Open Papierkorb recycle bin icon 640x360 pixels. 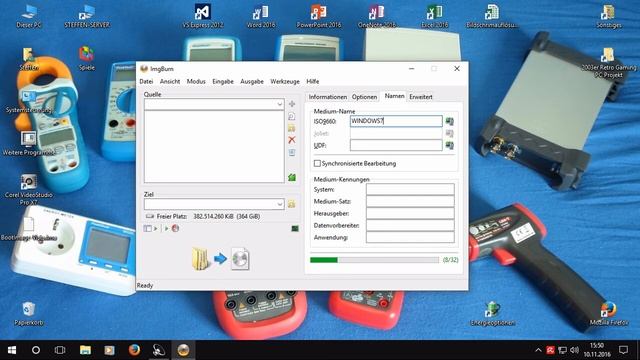pos(29,313)
